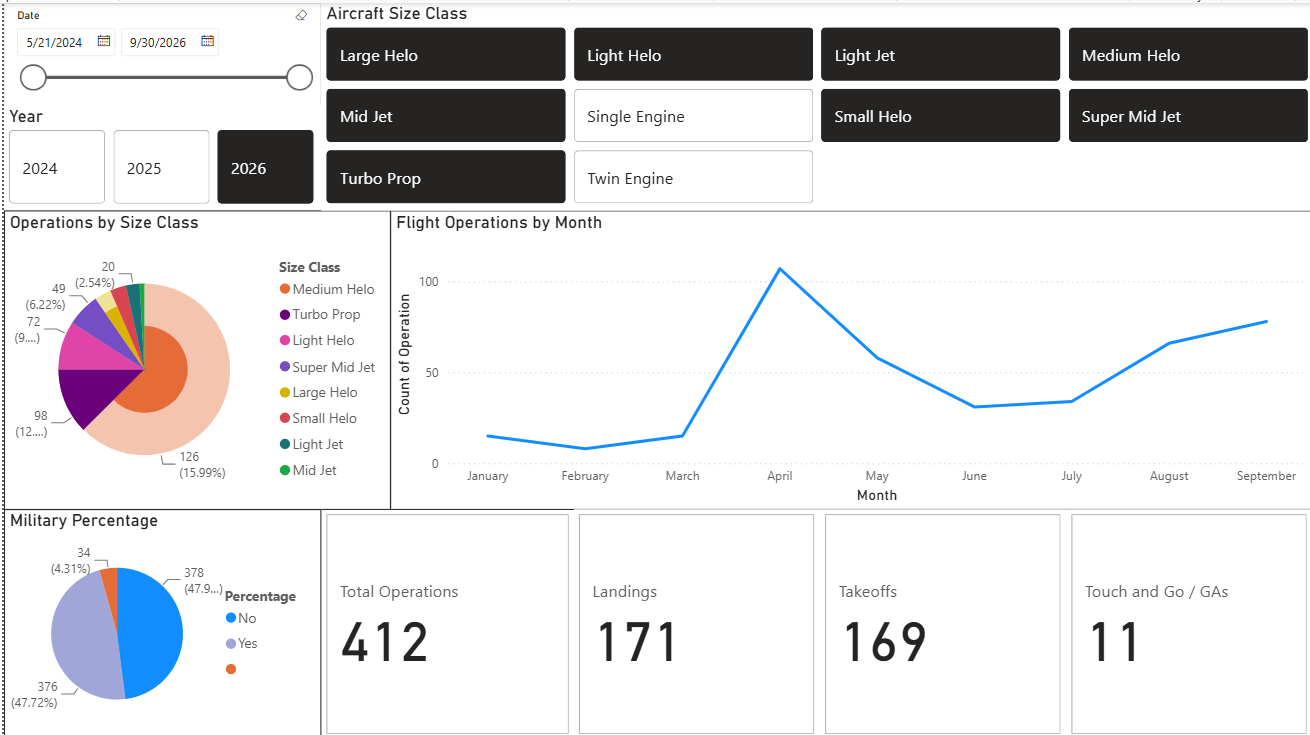The image size is (1310, 735).
Task: Click the Takeoffs card showing 169
Action: (x=942, y=624)
